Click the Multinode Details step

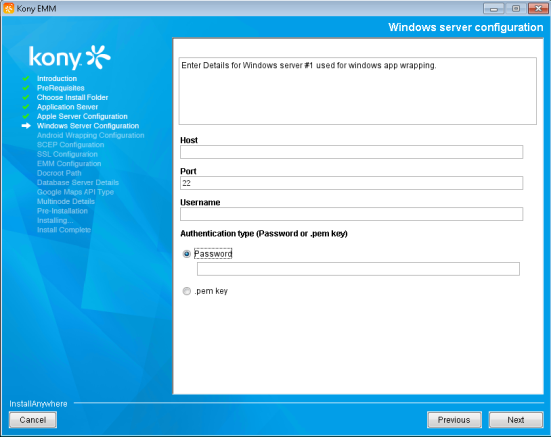tap(66, 202)
